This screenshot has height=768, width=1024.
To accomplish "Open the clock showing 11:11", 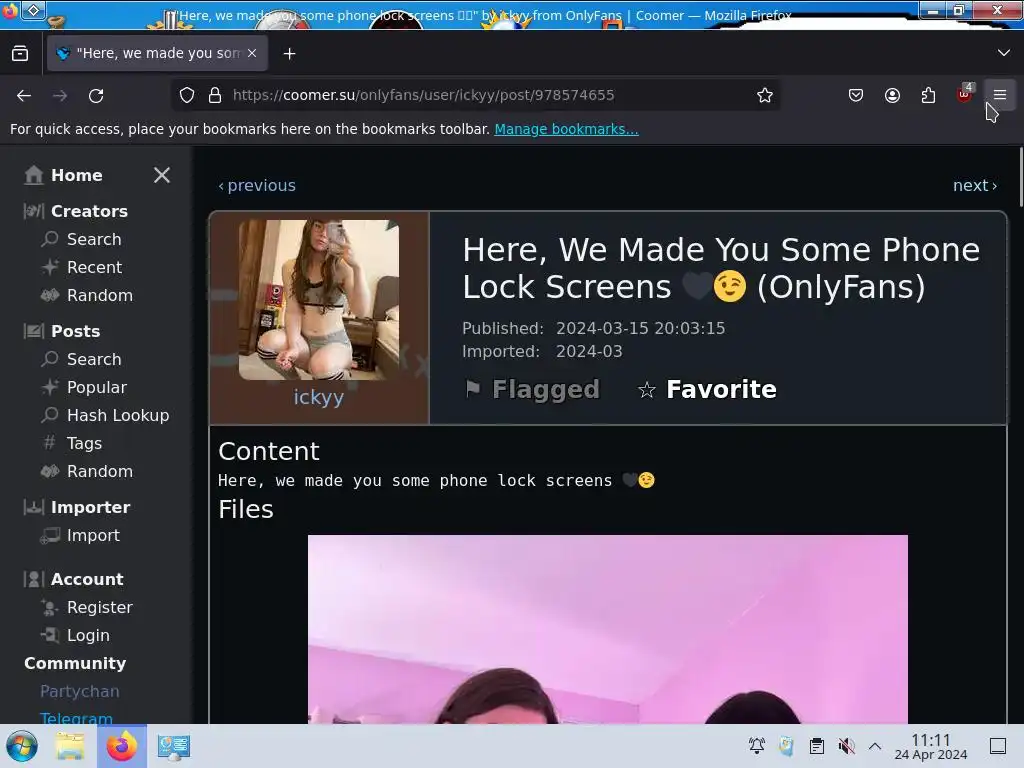I will [931, 746].
